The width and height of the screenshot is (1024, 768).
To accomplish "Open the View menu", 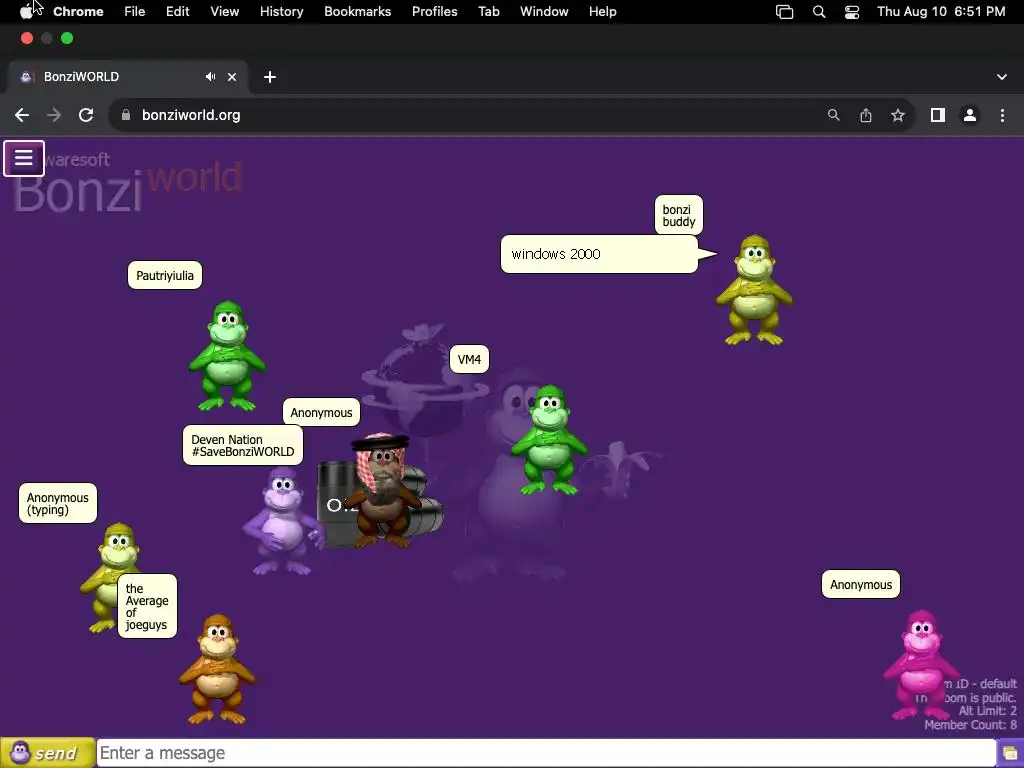I will click(x=225, y=11).
